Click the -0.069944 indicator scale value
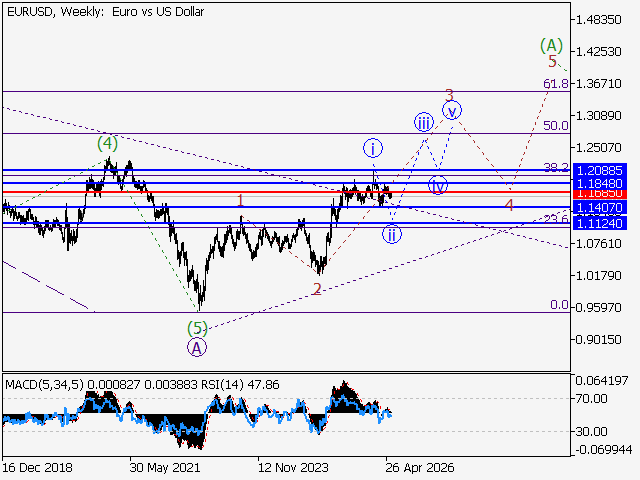Screen dimensions: 640x480 604,450
